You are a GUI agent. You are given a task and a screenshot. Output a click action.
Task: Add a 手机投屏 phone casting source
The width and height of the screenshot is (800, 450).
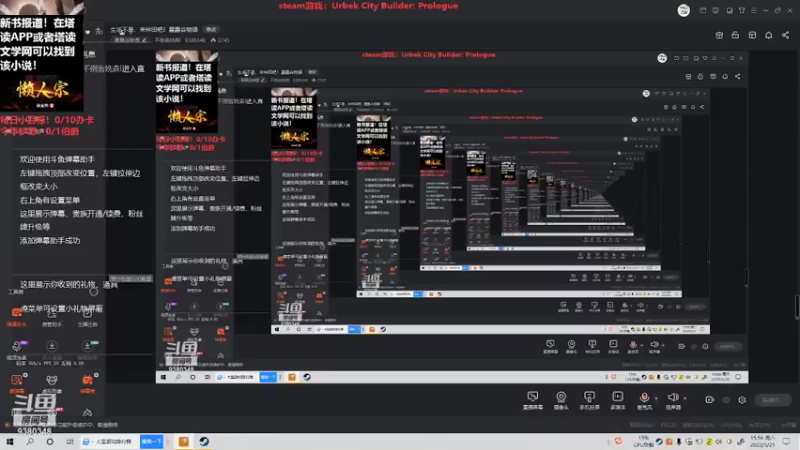pos(589,400)
